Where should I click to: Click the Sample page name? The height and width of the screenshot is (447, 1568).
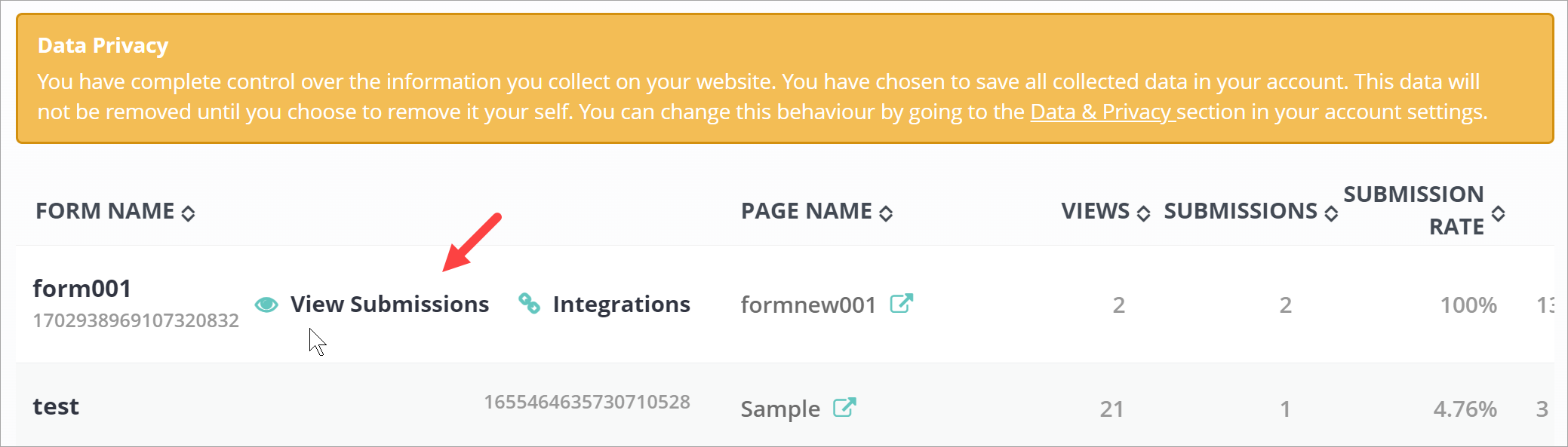(x=779, y=409)
